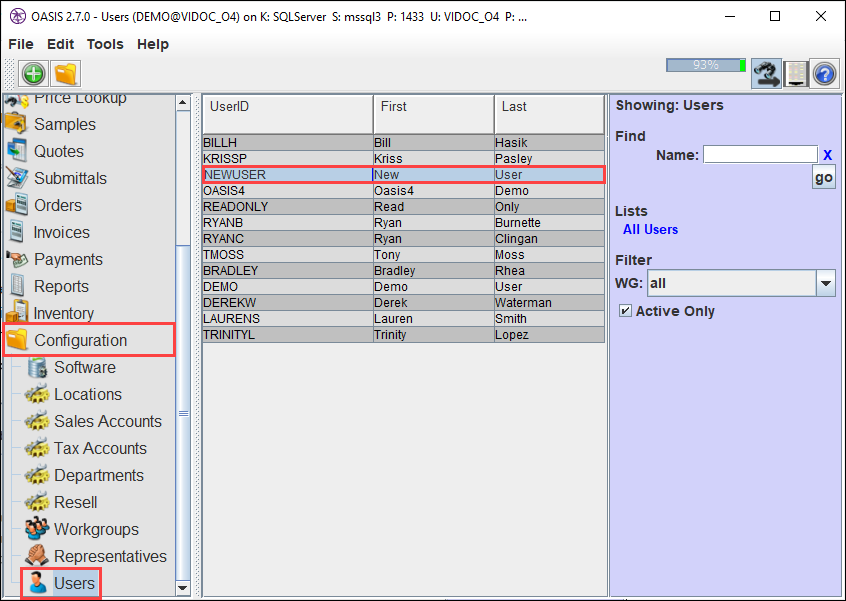Click the DEREKW user ID cell

pyautogui.click(x=288, y=303)
